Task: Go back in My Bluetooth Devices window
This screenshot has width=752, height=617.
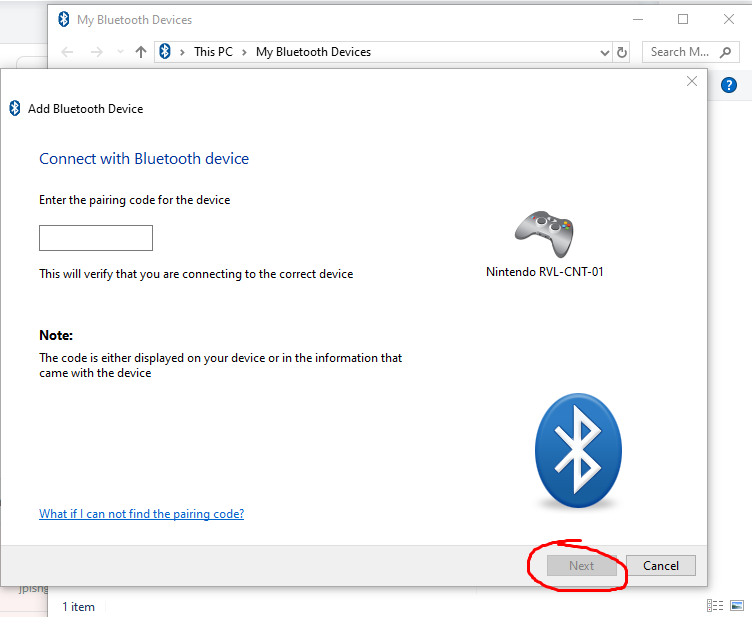Action: coord(67,52)
